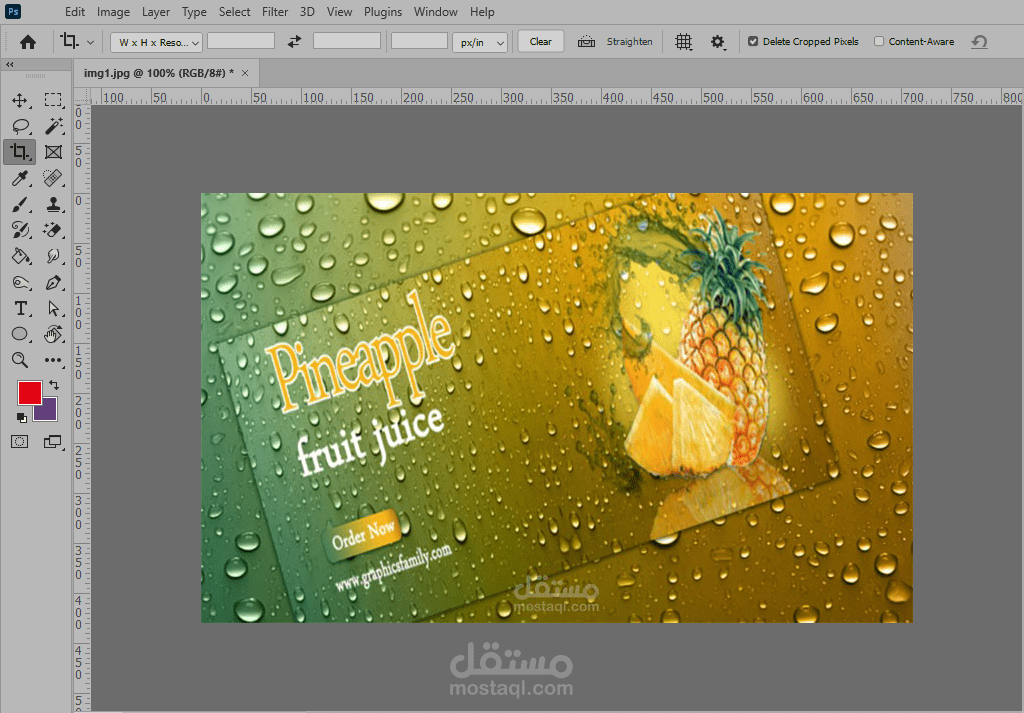The height and width of the screenshot is (713, 1024).
Task: Select the Paint Bucket tool
Action: coord(20,256)
